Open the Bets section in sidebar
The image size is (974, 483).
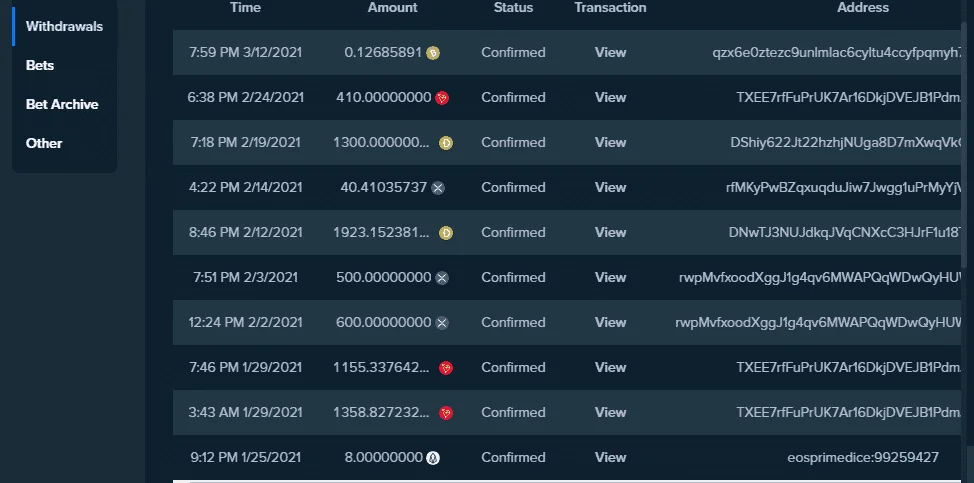click(40, 65)
